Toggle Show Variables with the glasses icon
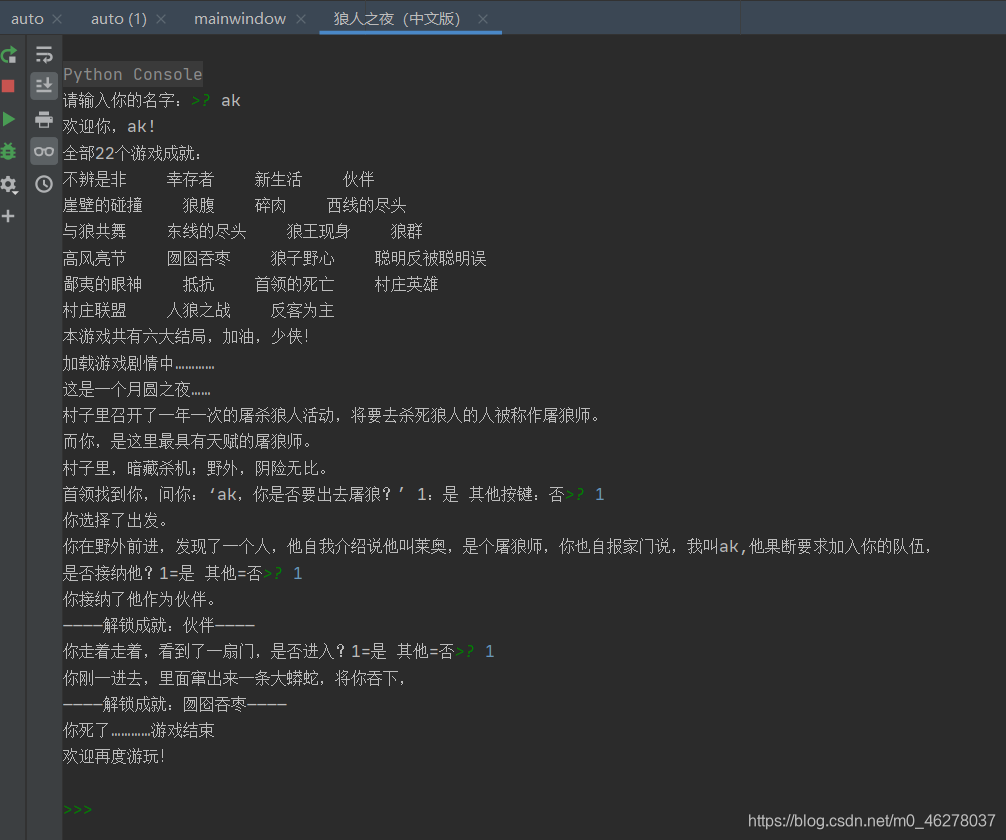Viewport: 1006px width, 840px height. click(42, 151)
